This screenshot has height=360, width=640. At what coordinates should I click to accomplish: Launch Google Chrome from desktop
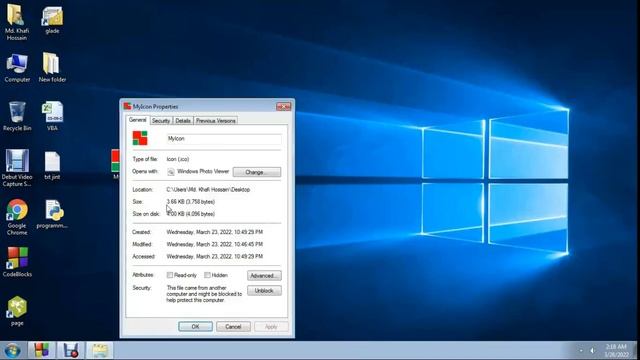pyautogui.click(x=17, y=210)
